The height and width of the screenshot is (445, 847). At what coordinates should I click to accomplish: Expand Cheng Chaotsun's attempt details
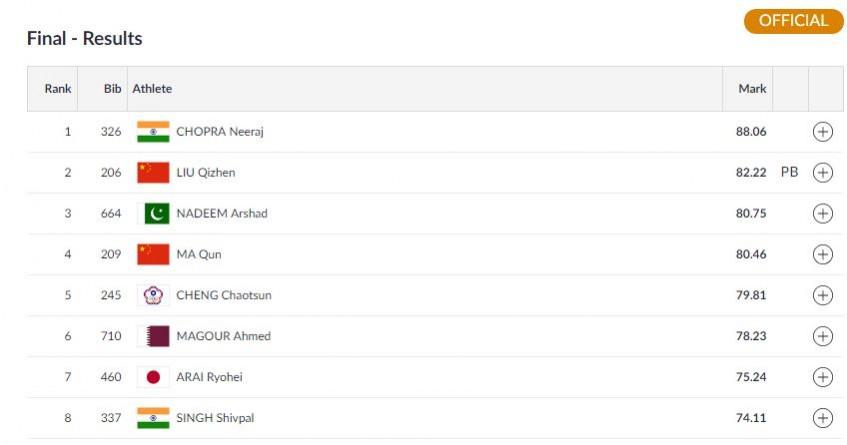tap(823, 295)
